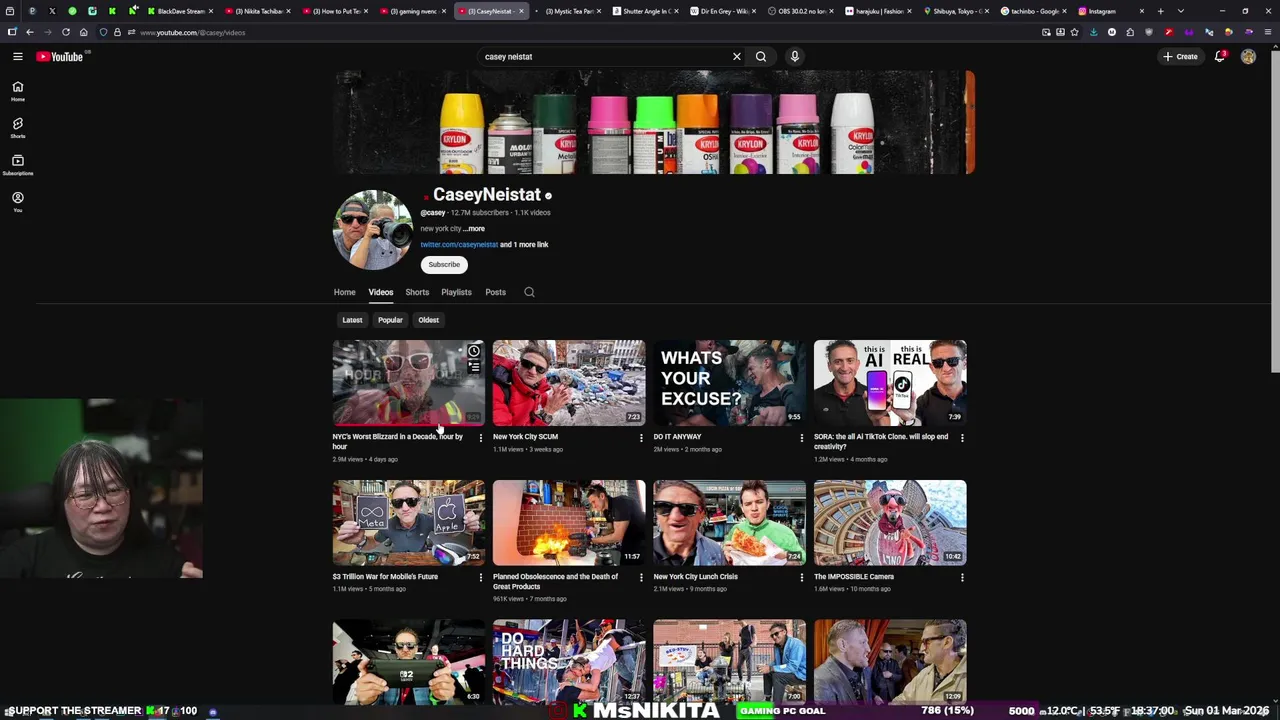The image size is (1280, 720).
Task: Open the browser application hamburger menu
Action: [x=1268, y=32]
